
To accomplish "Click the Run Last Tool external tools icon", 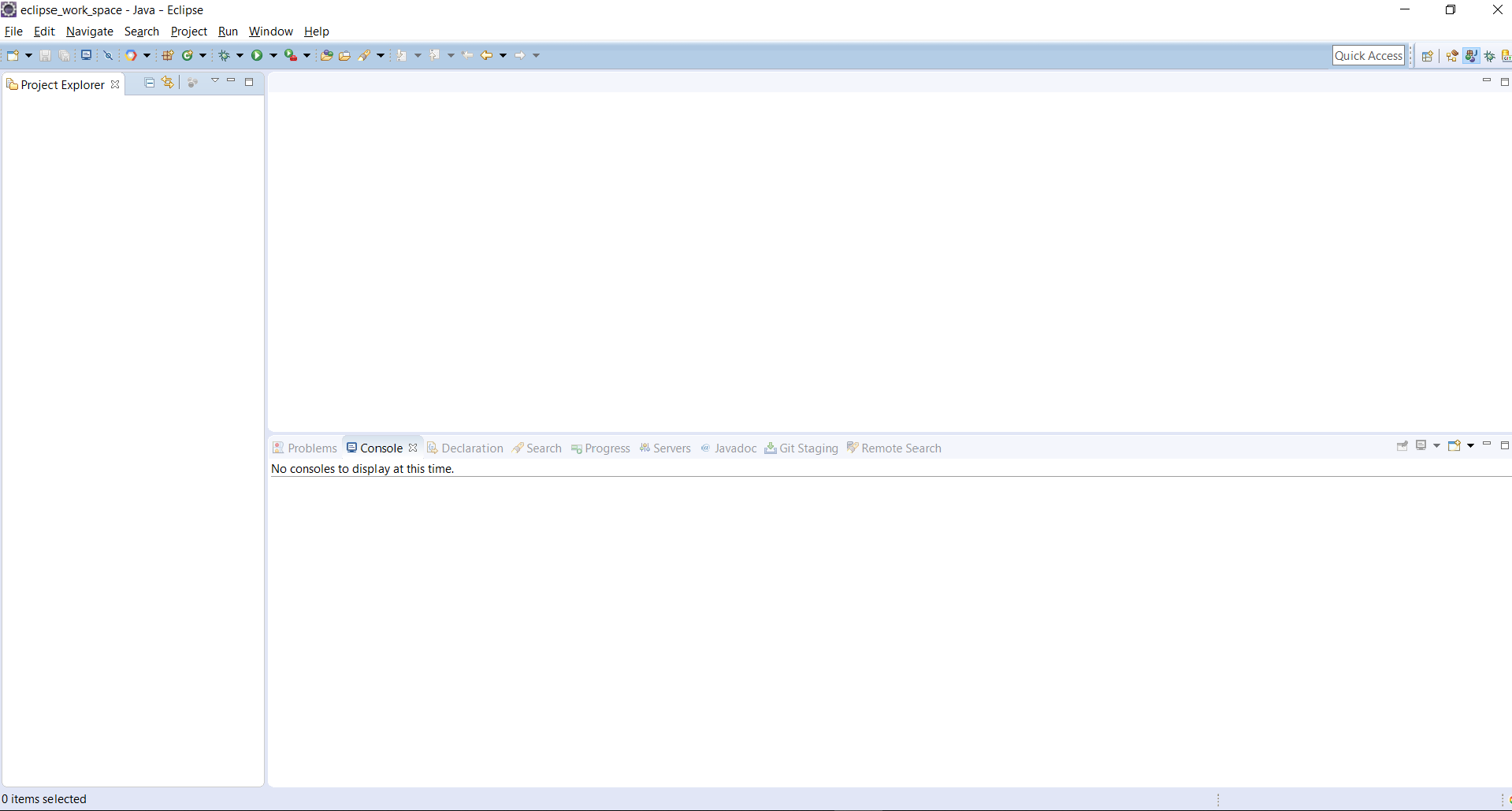I will [x=291, y=55].
